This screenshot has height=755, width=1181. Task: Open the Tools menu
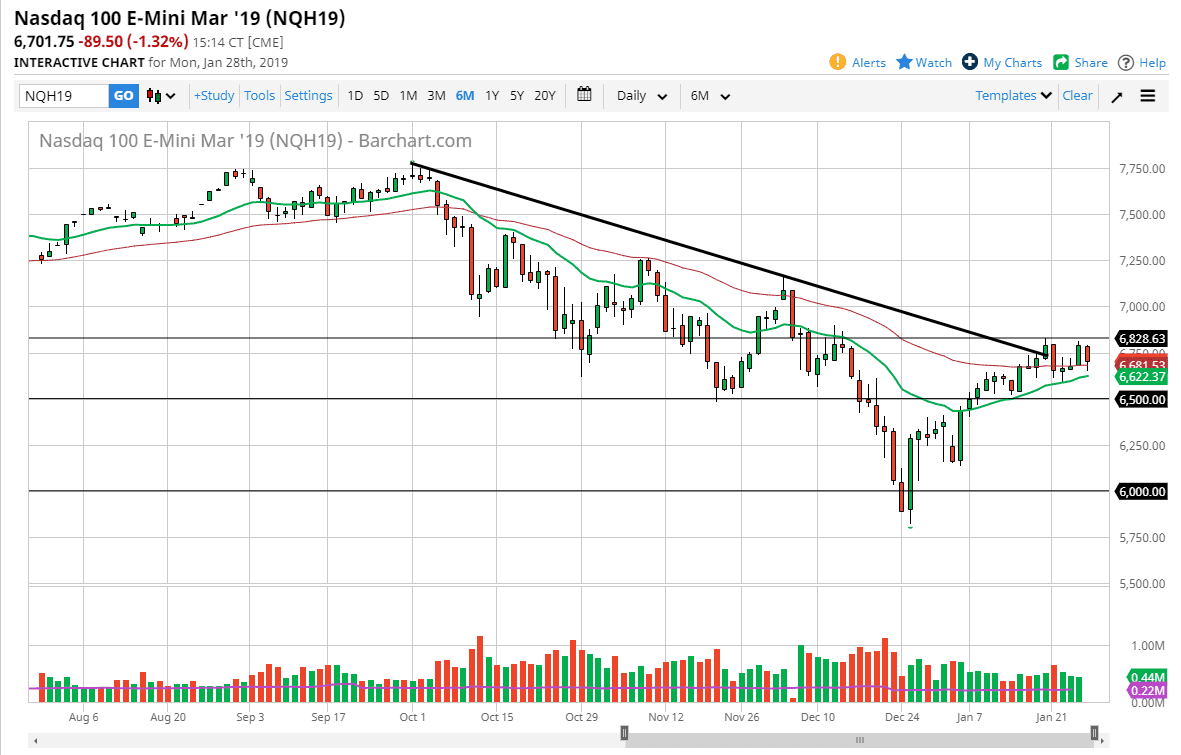pyautogui.click(x=259, y=95)
